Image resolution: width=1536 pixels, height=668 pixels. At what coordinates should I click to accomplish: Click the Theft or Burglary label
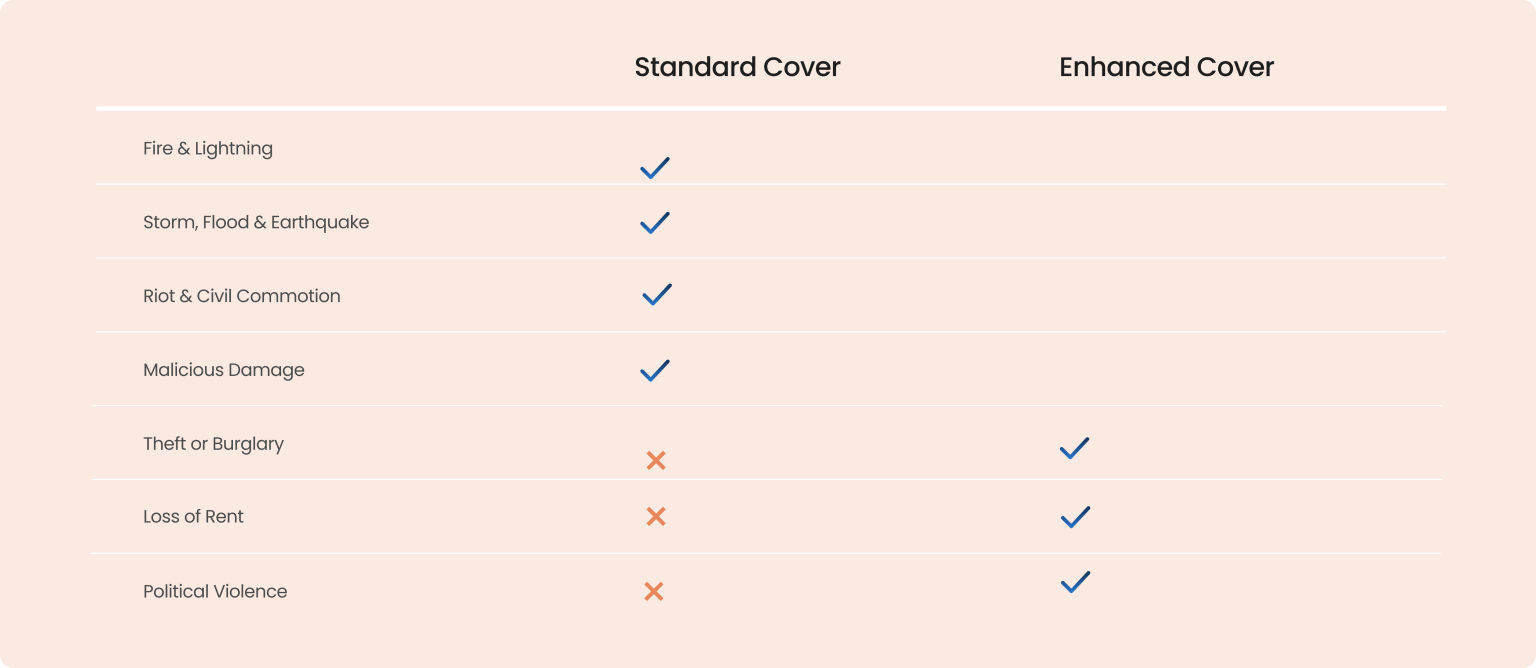(213, 444)
